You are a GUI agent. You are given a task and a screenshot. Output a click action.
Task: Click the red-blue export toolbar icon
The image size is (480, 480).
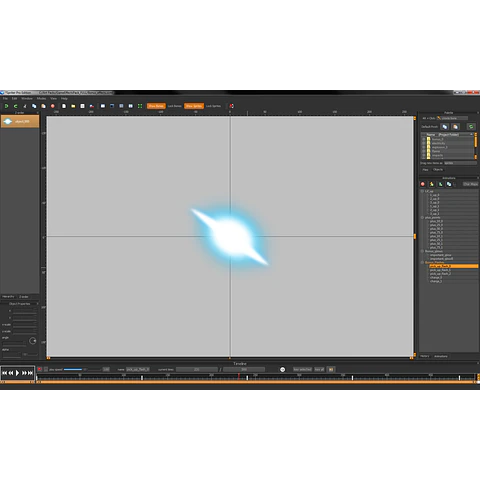(x=92, y=106)
